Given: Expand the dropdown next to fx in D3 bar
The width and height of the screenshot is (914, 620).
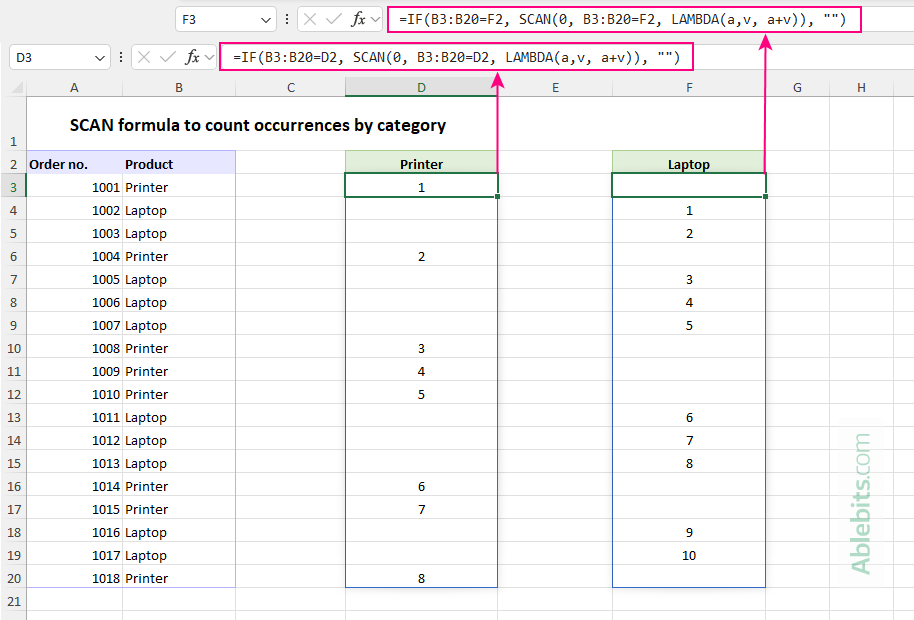Looking at the screenshot, I should (209, 58).
